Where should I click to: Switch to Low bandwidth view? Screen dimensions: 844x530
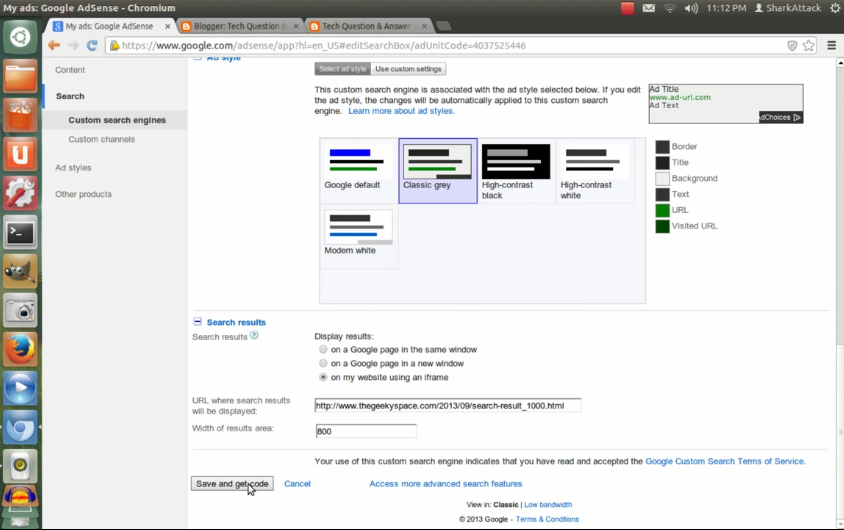(548, 505)
